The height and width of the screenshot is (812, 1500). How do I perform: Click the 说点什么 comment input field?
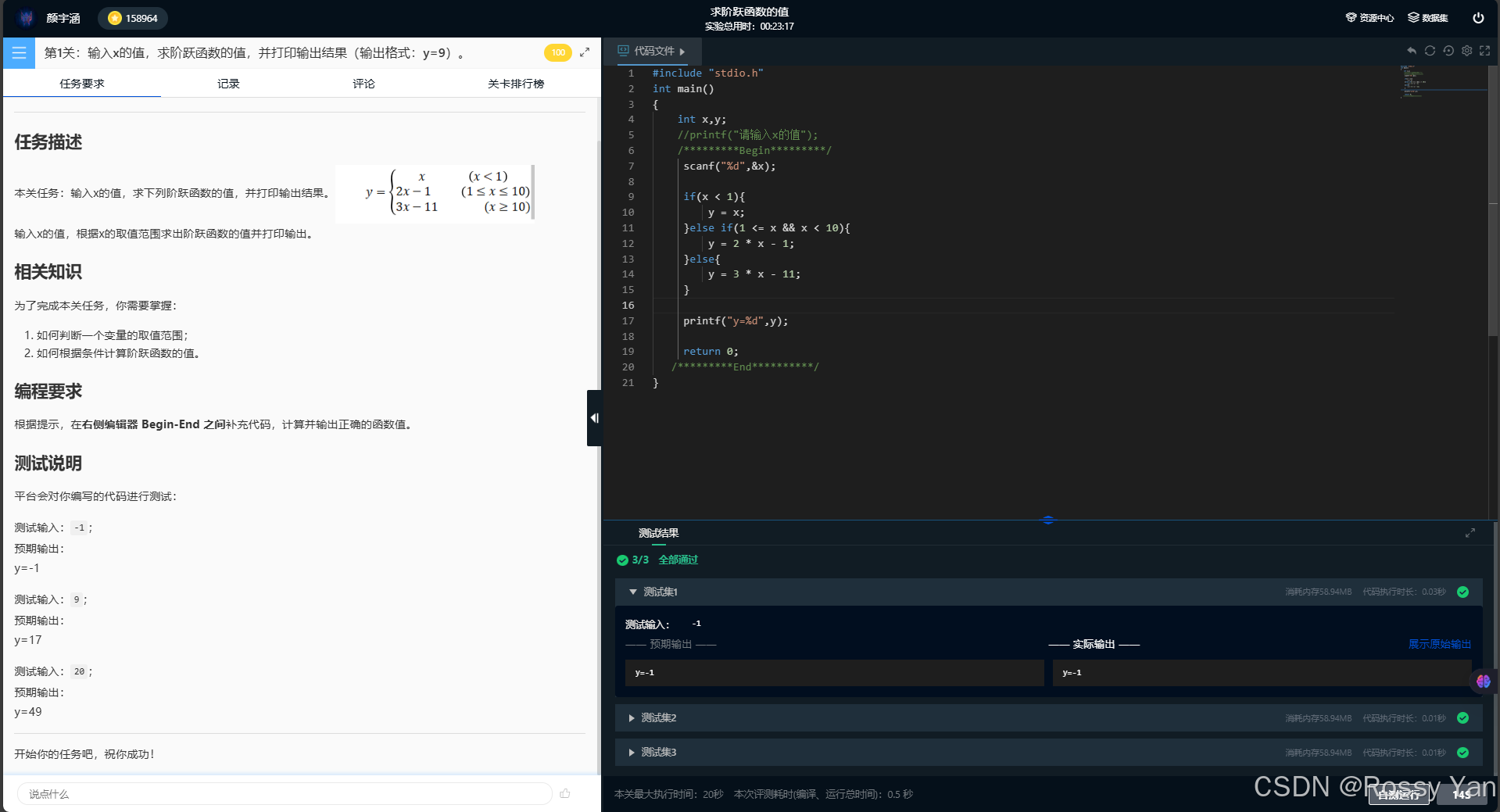point(285,794)
